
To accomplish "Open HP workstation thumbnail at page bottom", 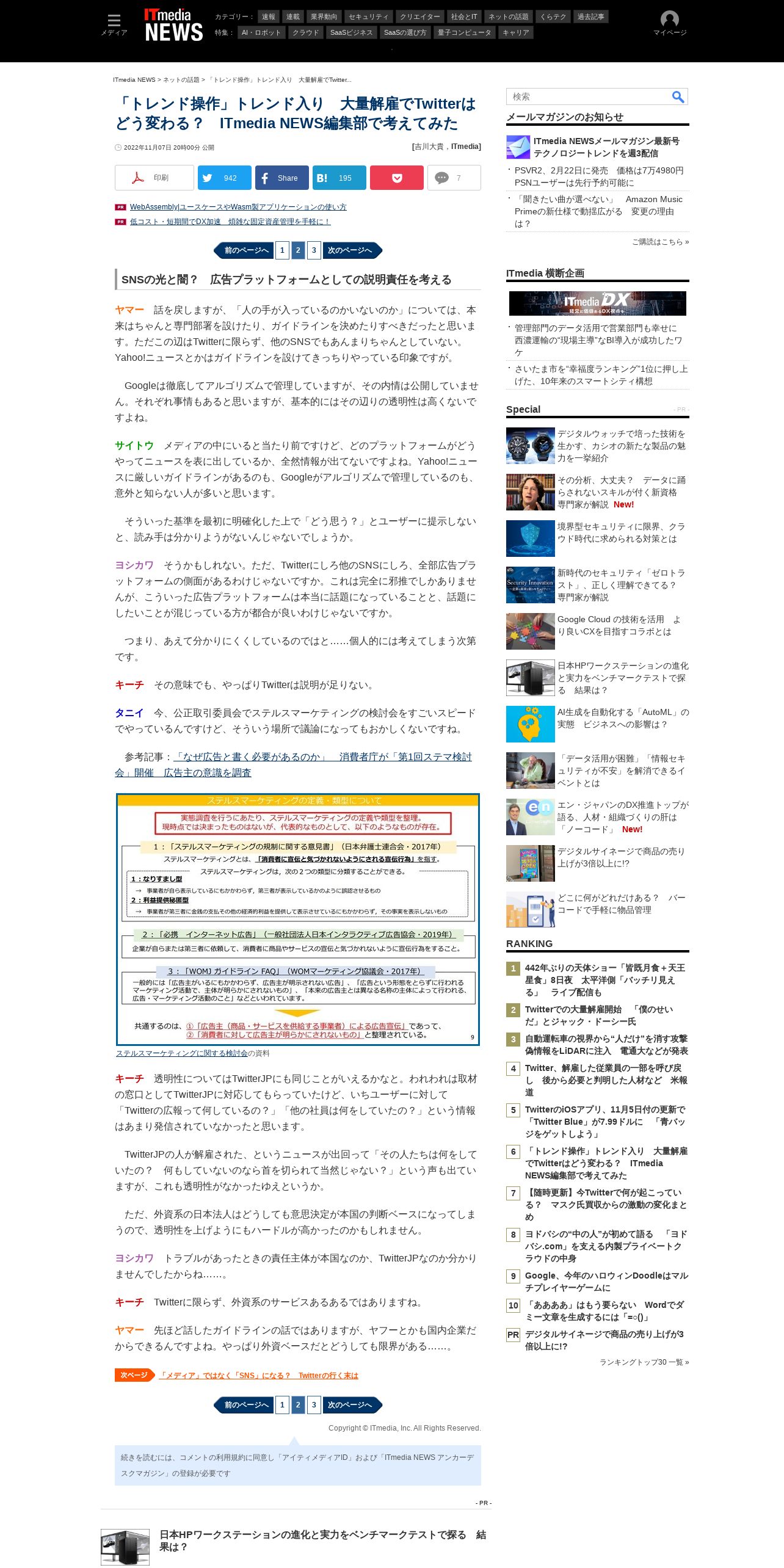I will (x=125, y=1547).
